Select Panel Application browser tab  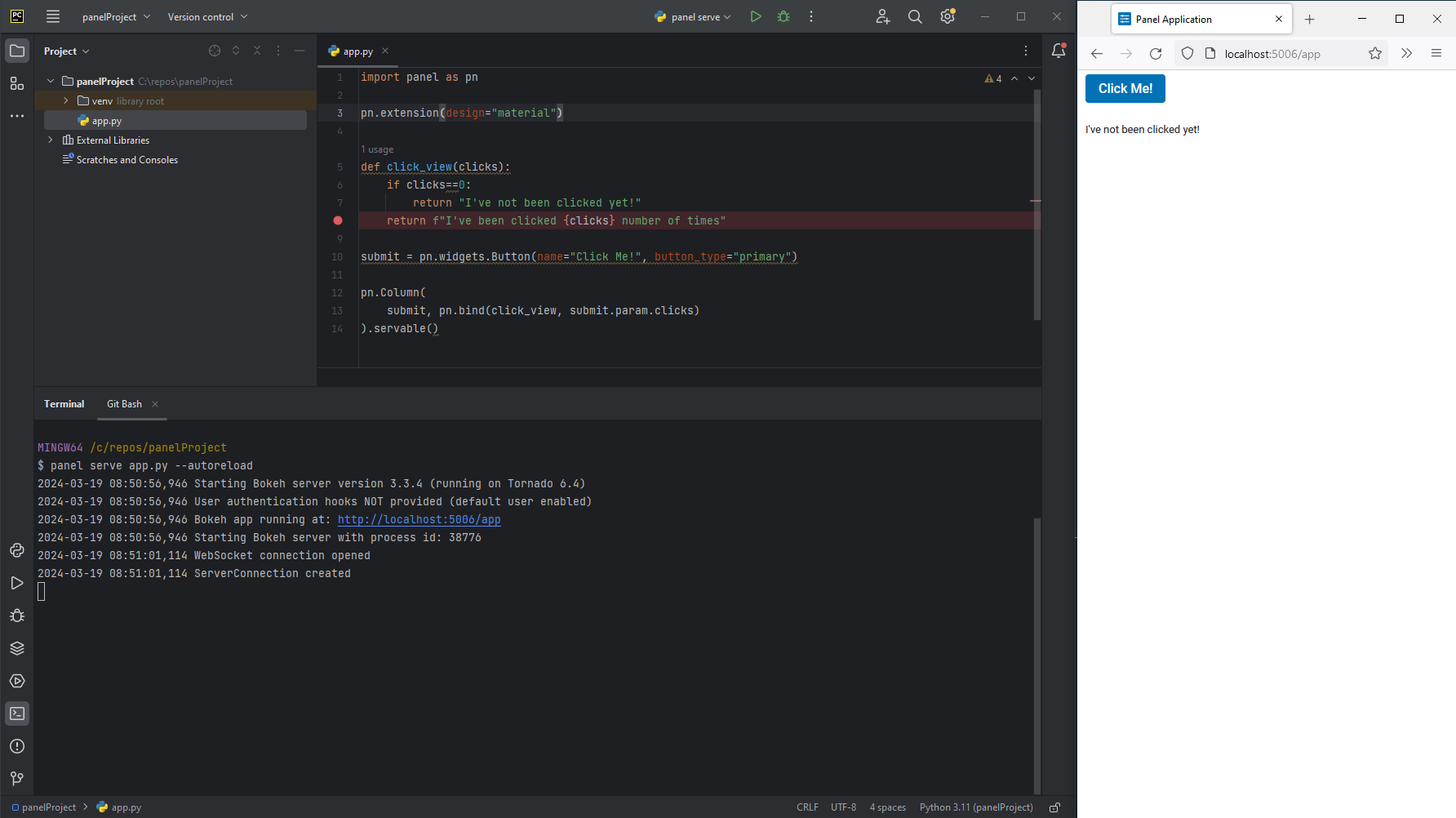pos(1201,19)
